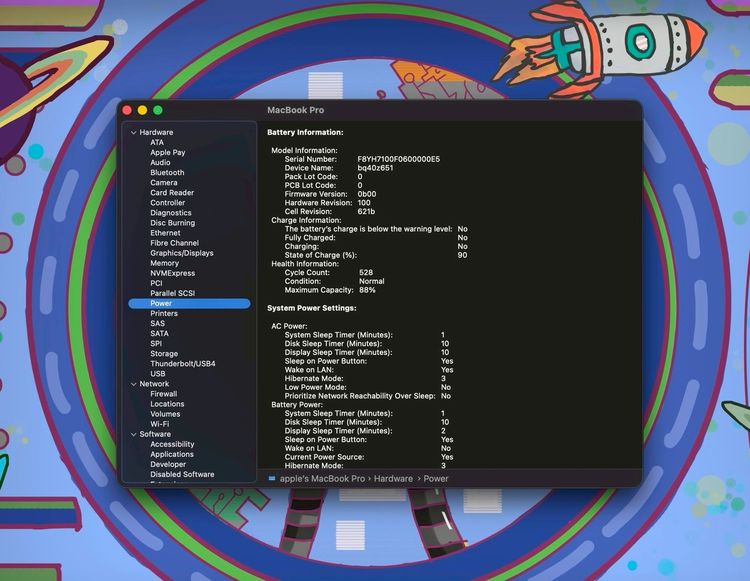Select Firewall in the Network section
750x581 pixels.
pos(163,394)
